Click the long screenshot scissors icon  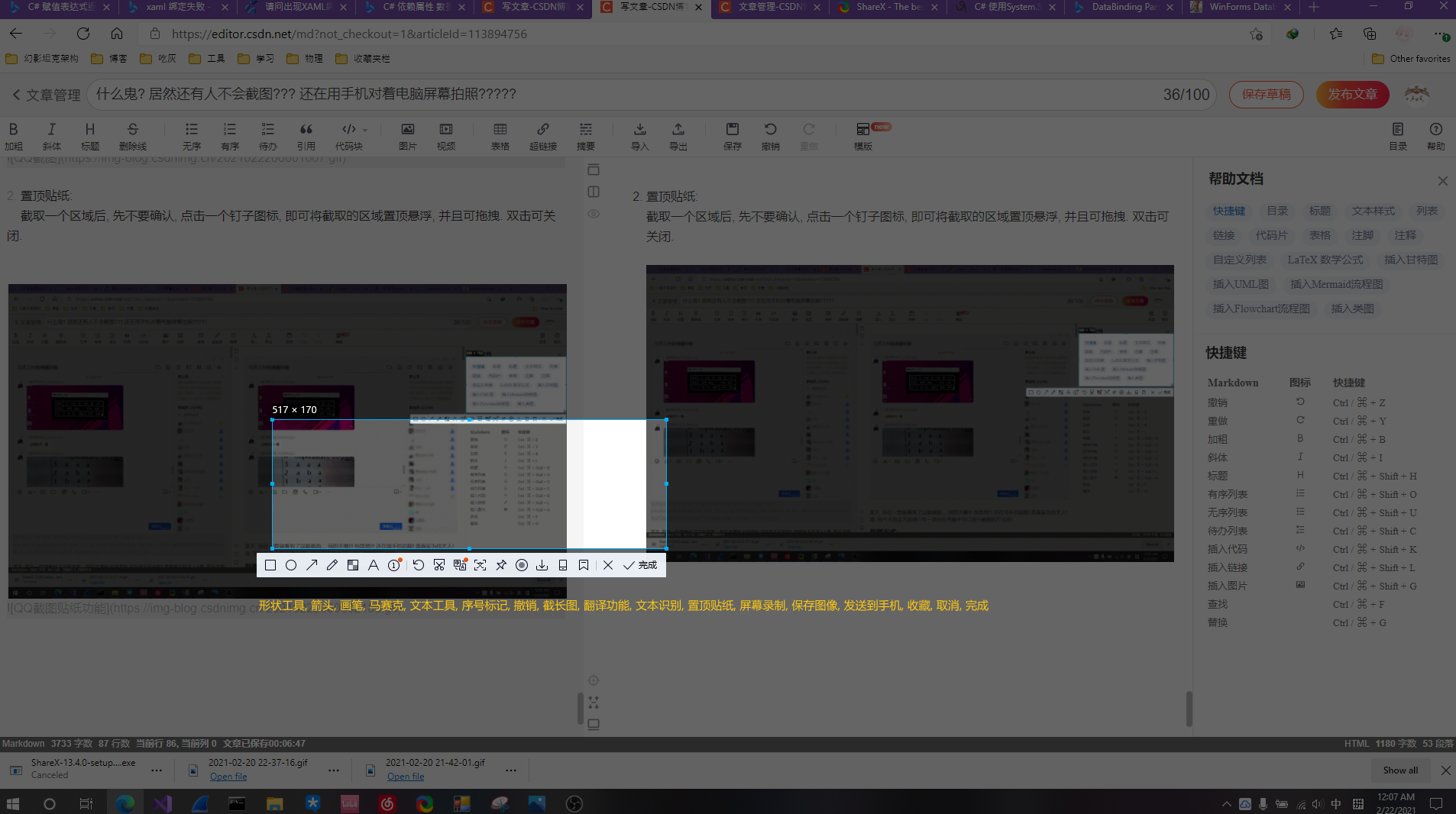[x=439, y=565]
